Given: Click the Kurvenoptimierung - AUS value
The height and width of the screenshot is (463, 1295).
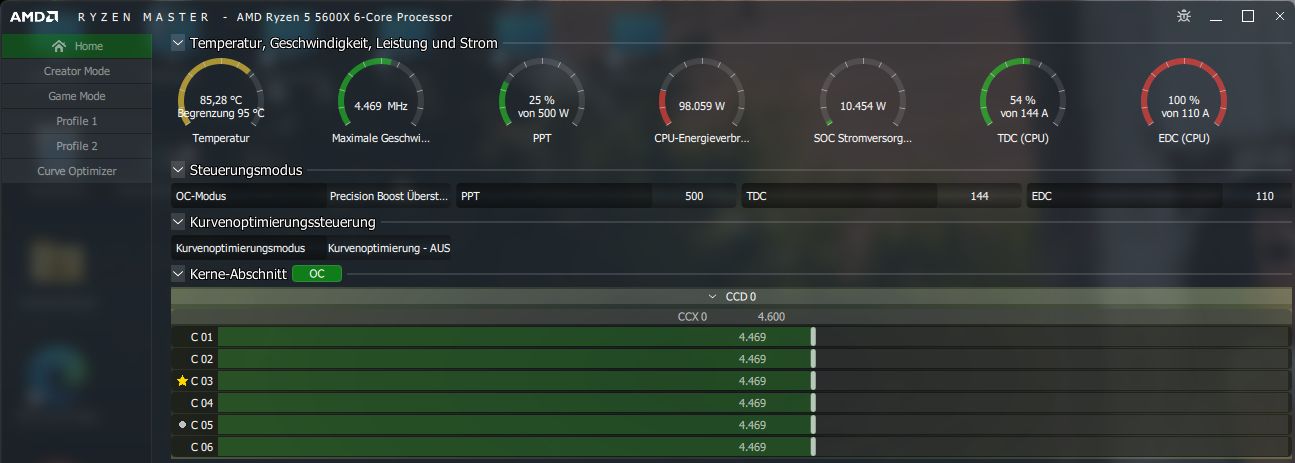Looking at the screenshot, I should click(389, 248).
